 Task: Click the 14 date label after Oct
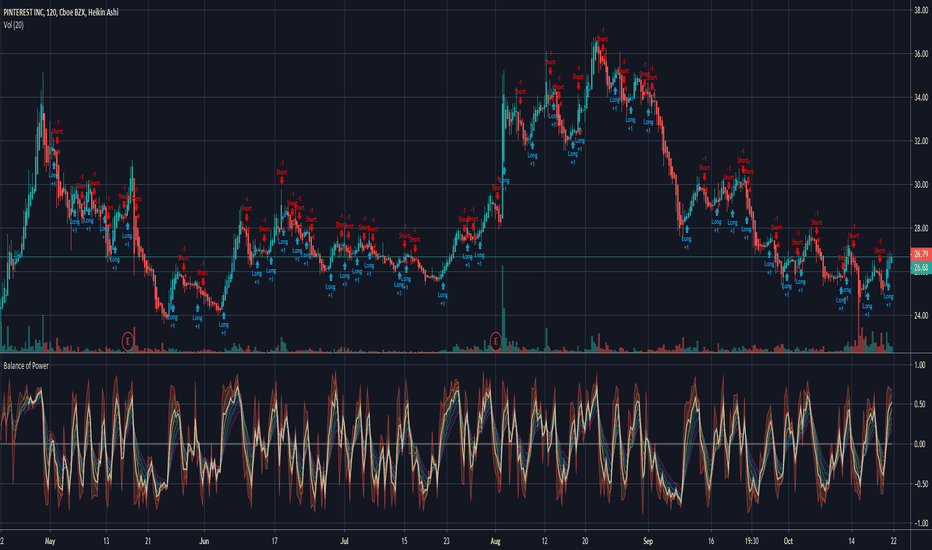[x=851, y=541]
